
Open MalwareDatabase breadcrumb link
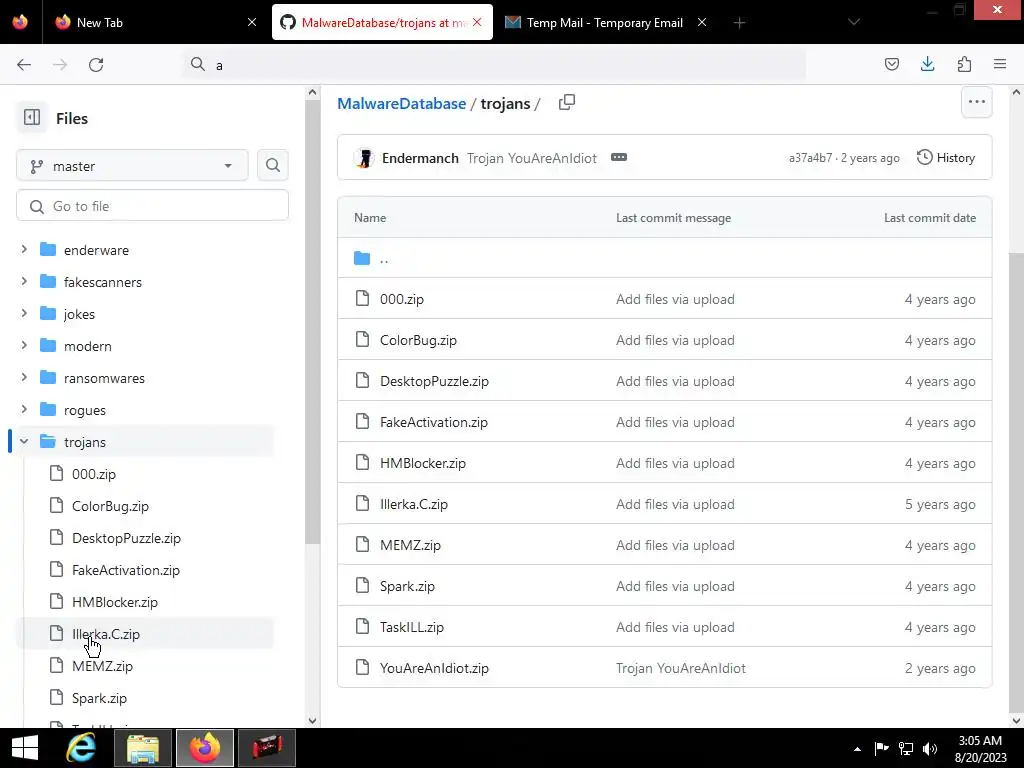[x=402, y=104]
